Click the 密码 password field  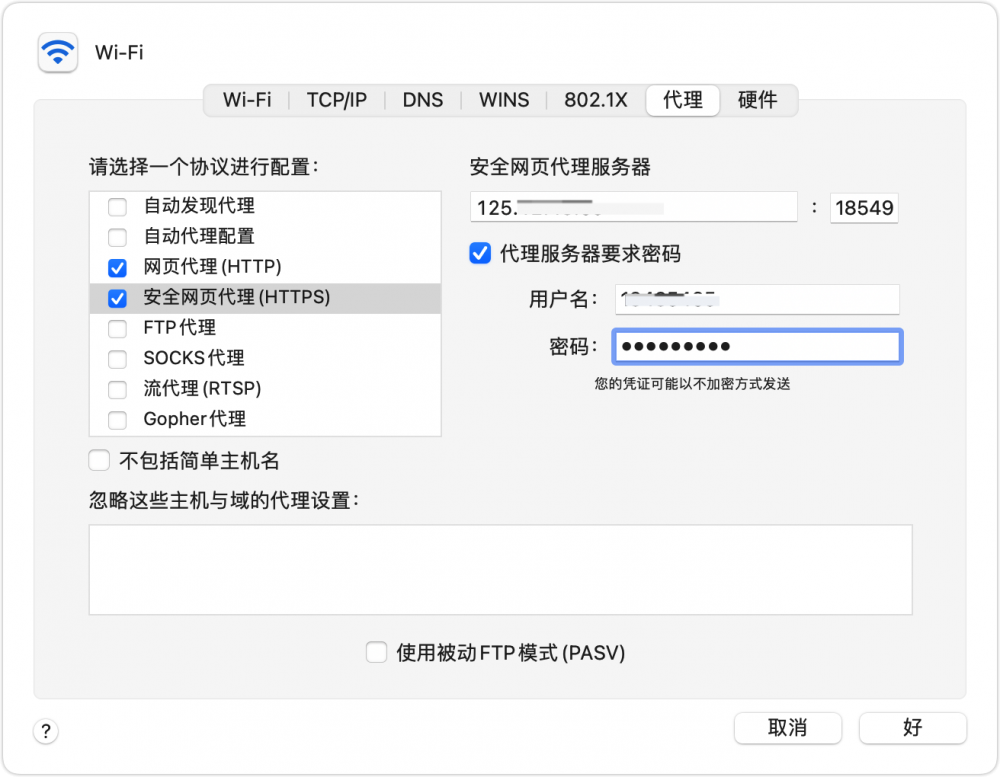757,346
